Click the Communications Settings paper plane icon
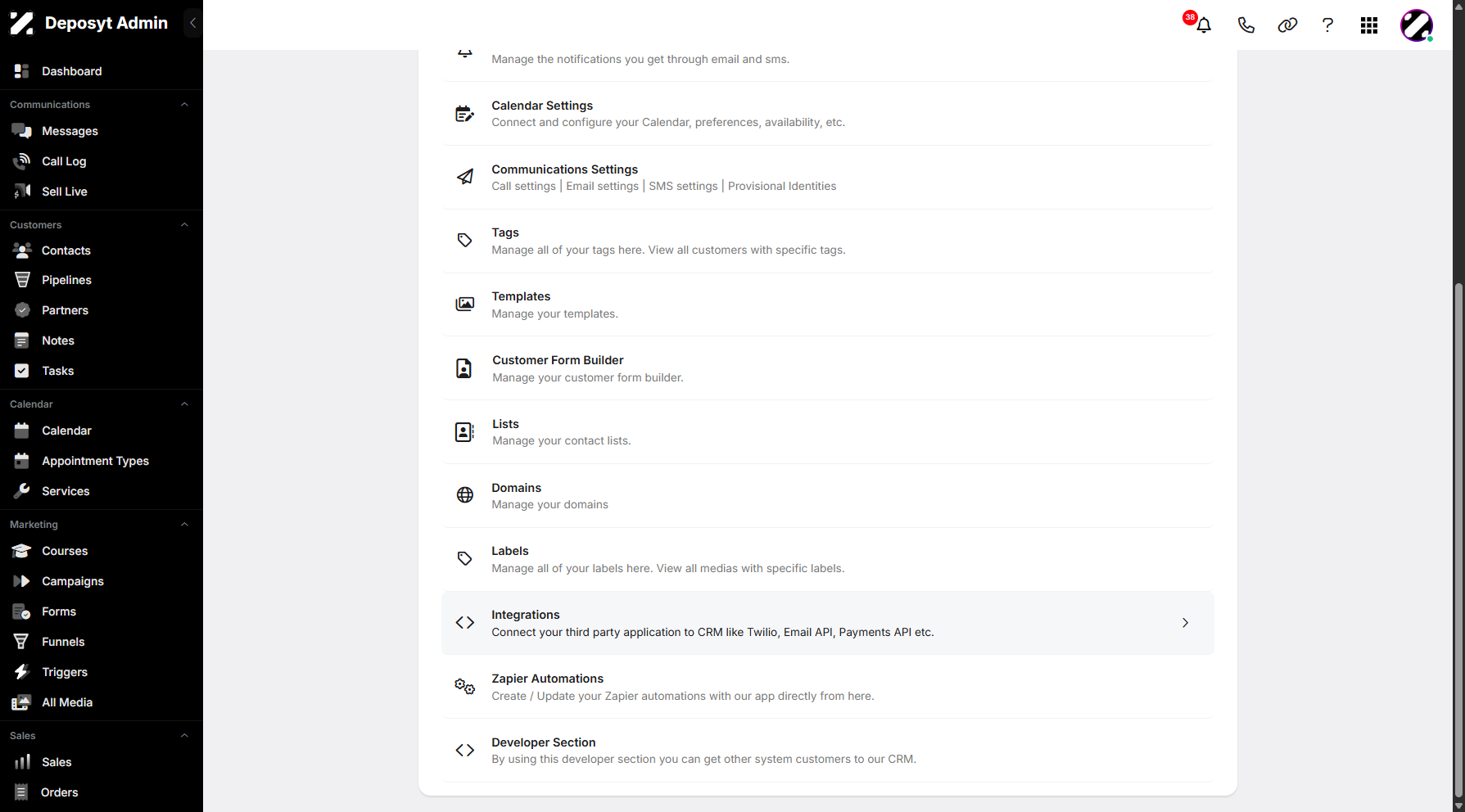Viewport: 1465px width, 812px height. click(464, 177)
